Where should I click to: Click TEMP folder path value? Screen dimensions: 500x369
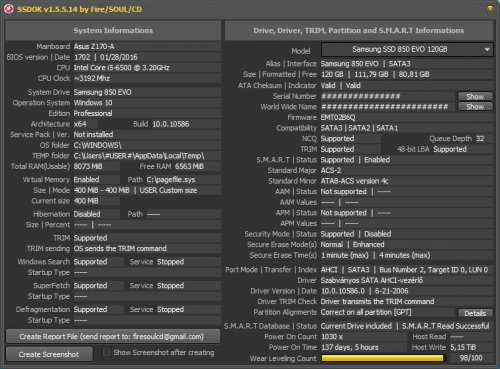point(139,156)
